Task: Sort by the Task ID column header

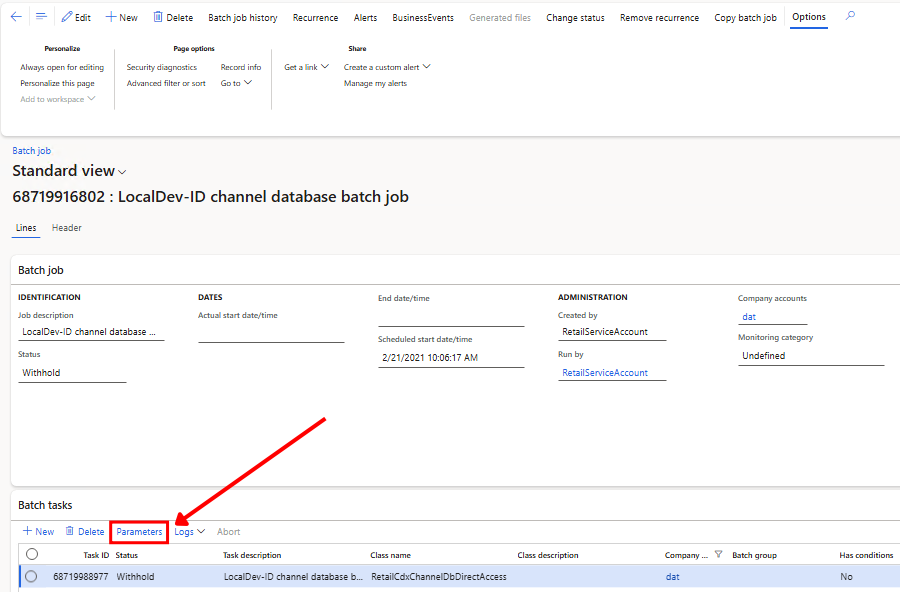Action: 96,555
